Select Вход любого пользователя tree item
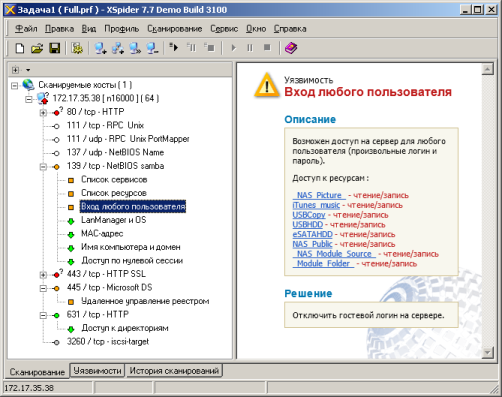Viewport: 502px width, 397px height. coord(133,207)
